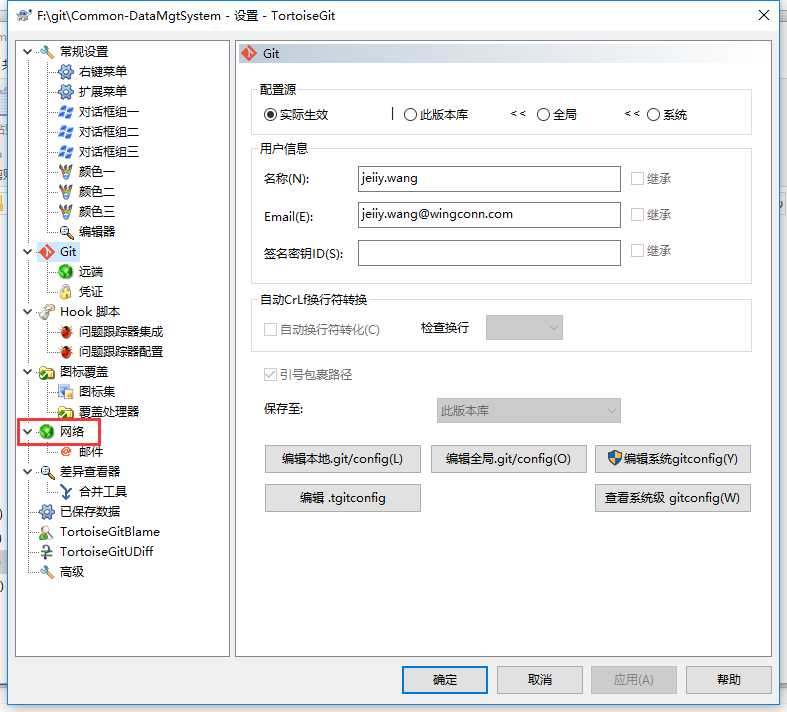This screenshot has height=712, width=787.
Task: Click the 编辑全局.git/config(O) button
Action: [x=508, y=459]
